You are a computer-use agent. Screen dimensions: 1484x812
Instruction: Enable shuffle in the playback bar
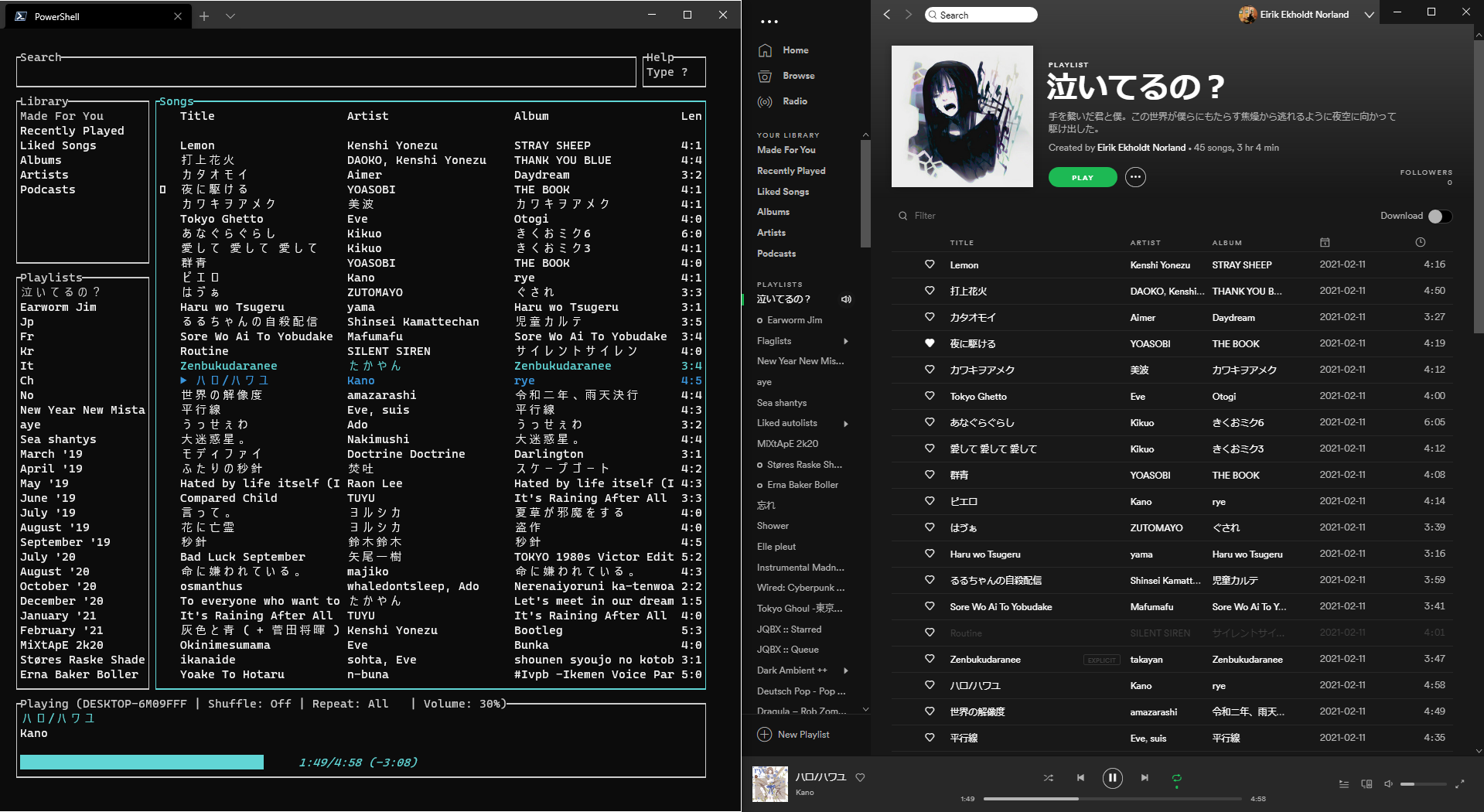(1049, 778)
